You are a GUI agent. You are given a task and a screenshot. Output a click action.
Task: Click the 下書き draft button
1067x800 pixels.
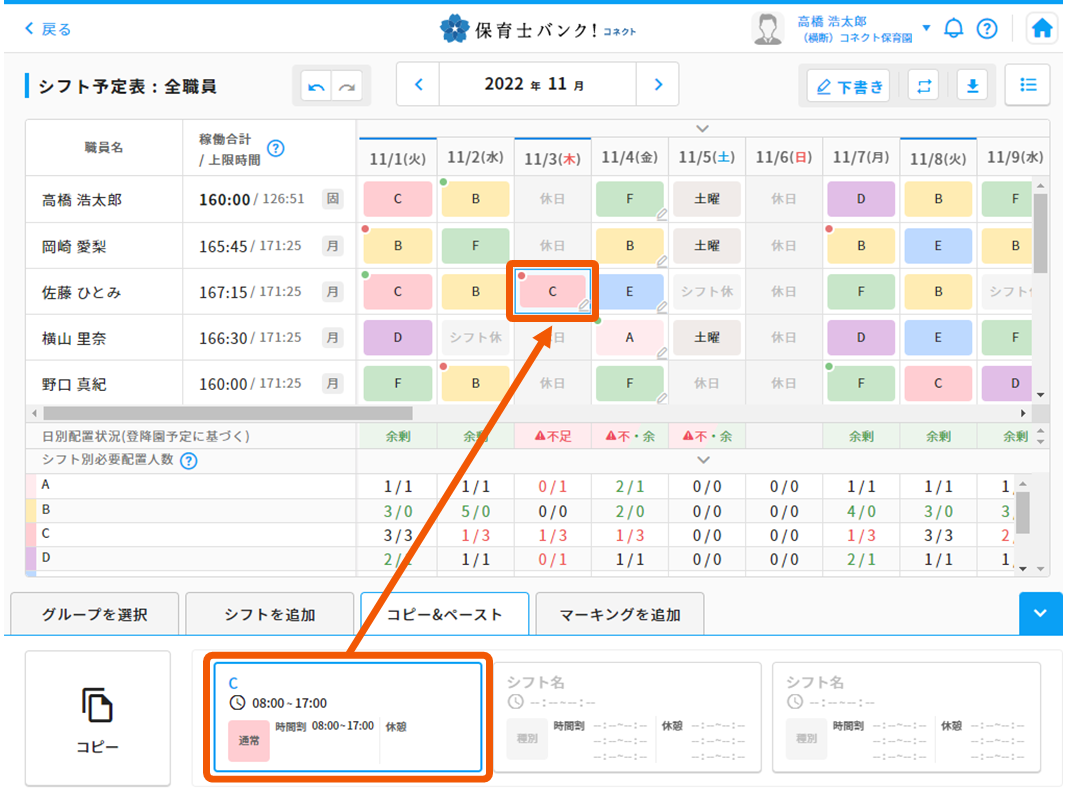[x=849, y=87]
